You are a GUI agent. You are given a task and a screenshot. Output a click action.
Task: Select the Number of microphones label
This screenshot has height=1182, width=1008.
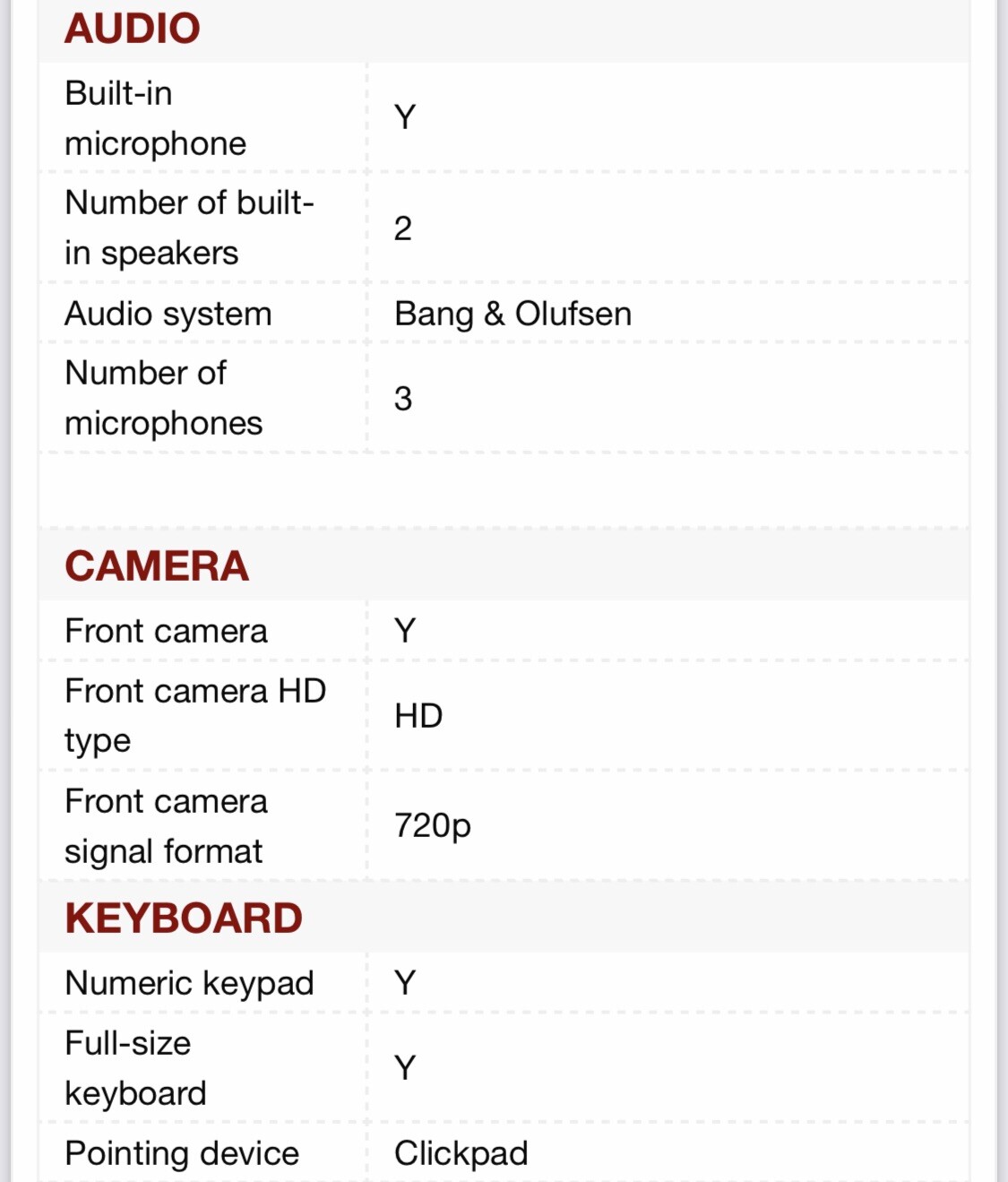coord(164,398)
